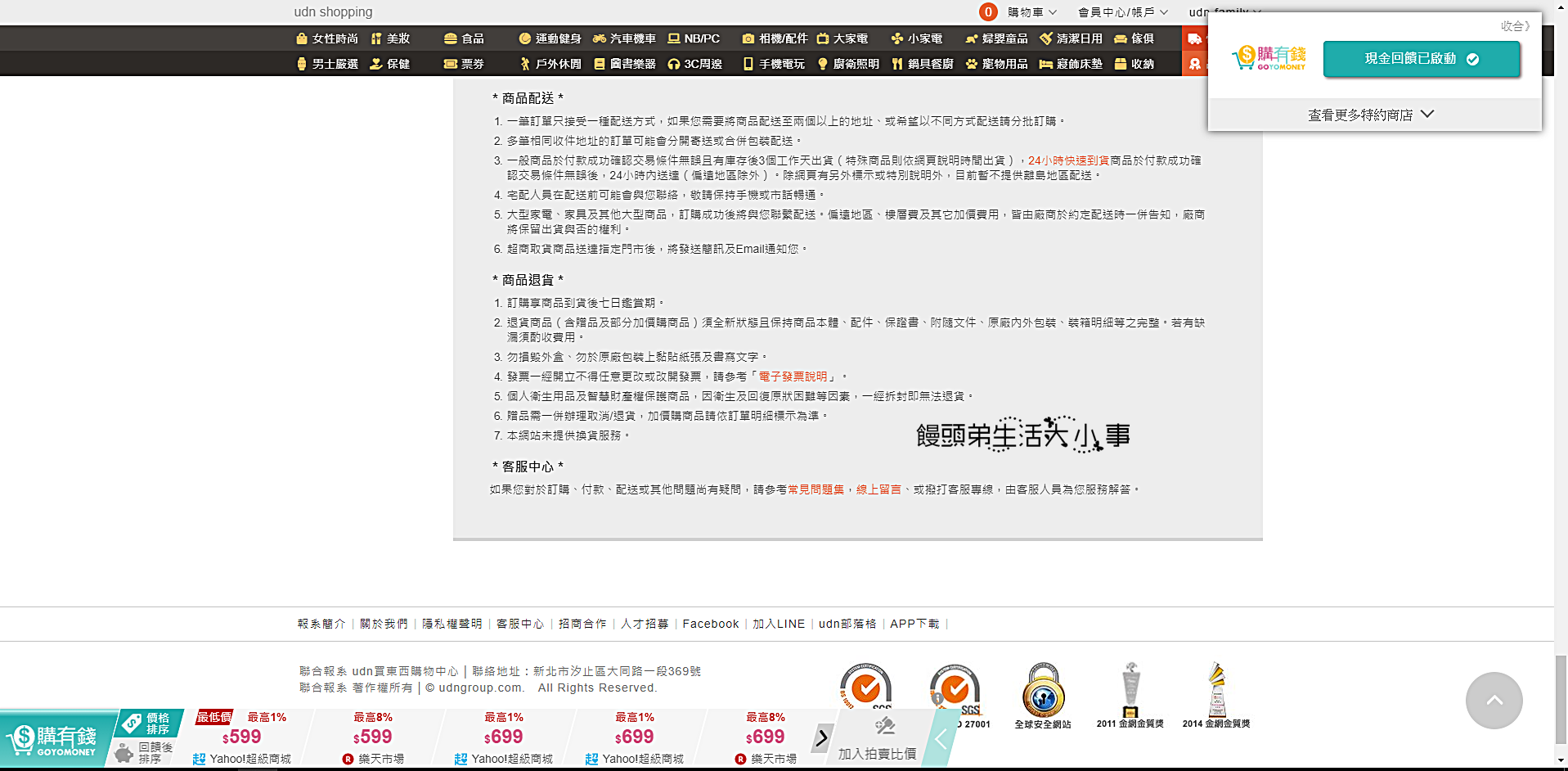1568x771 pixels.
Task: Click next arrow in price comparison bar
Action: (821, 737)
